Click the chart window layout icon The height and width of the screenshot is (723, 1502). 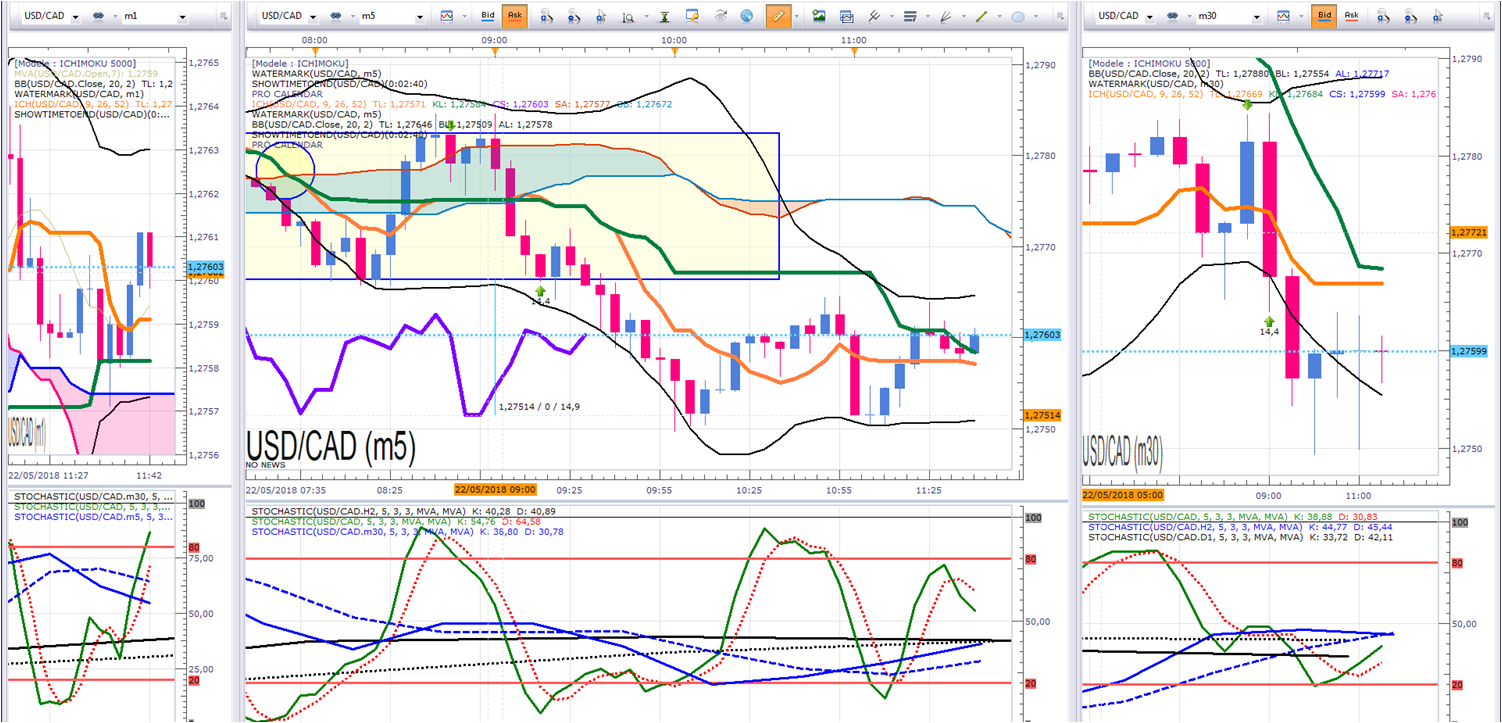pyautogui.click(x=846, y=16)
